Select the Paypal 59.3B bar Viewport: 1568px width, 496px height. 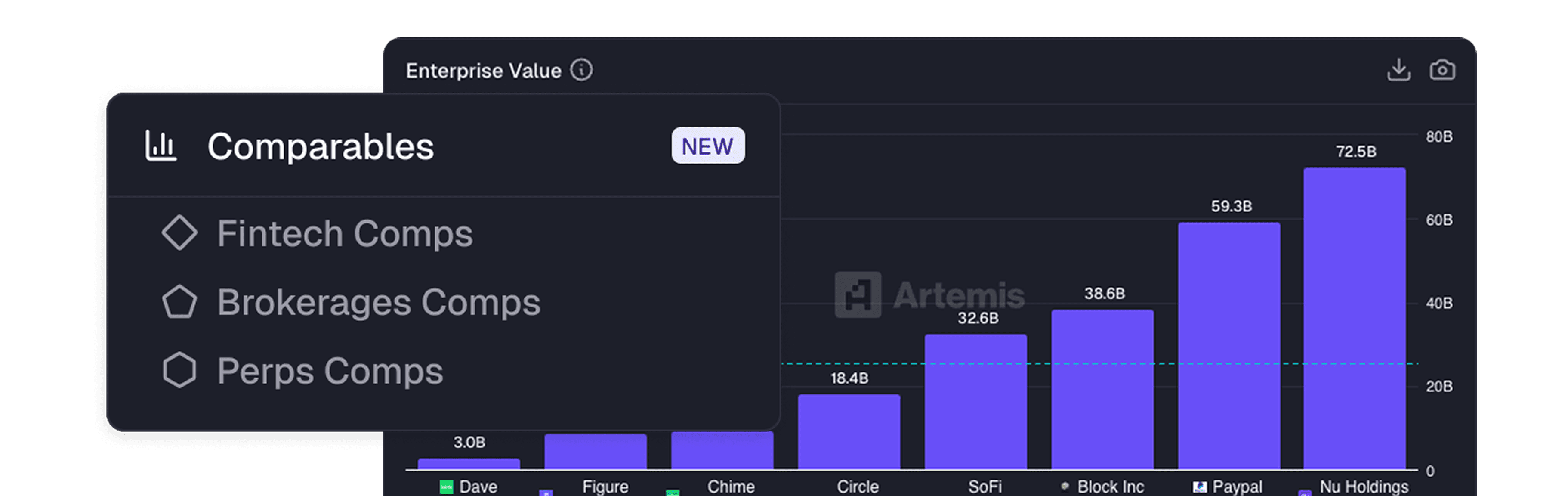coord(1229,345)
